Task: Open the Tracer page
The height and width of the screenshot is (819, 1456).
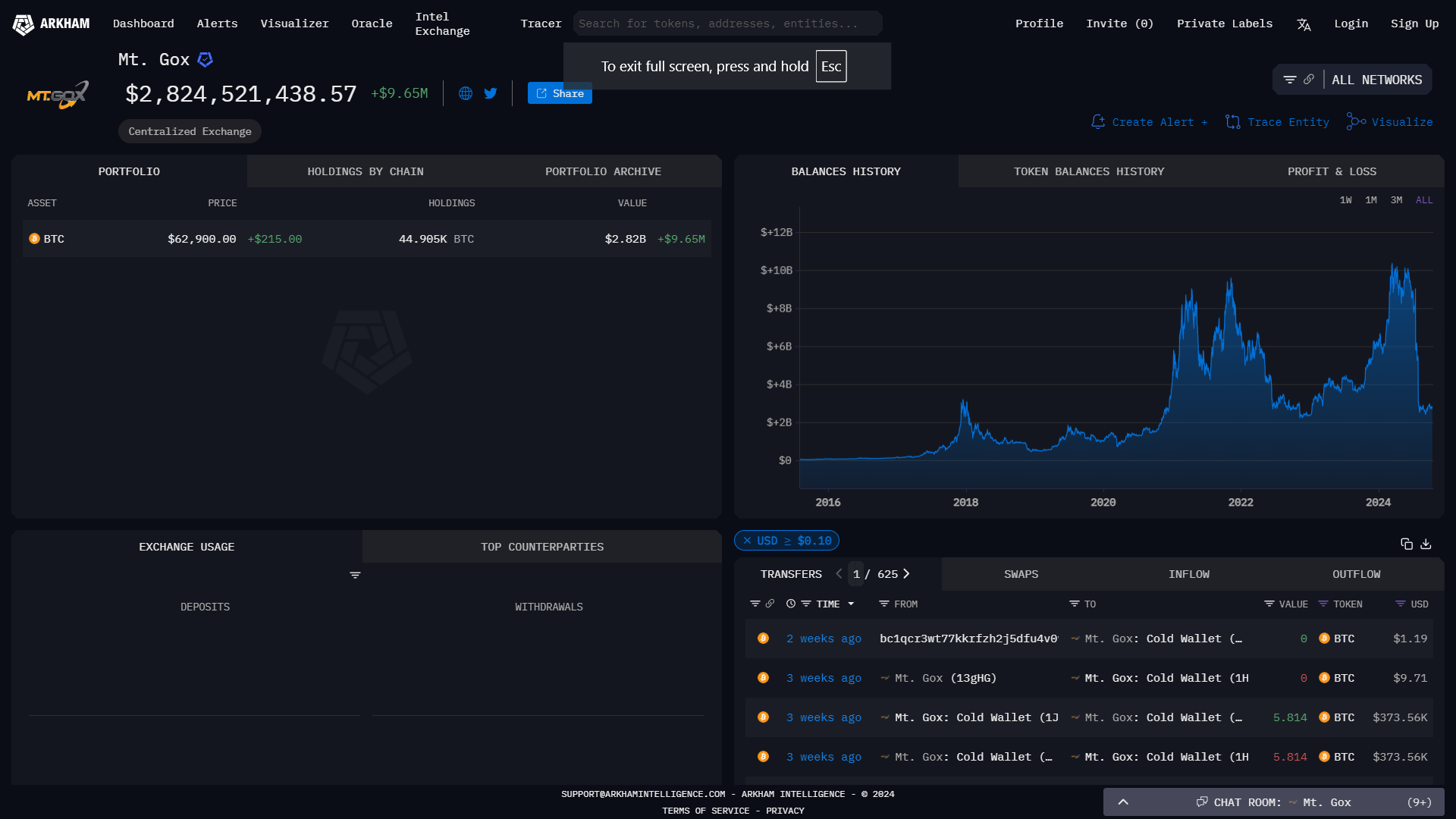Action: click(541, 24)
